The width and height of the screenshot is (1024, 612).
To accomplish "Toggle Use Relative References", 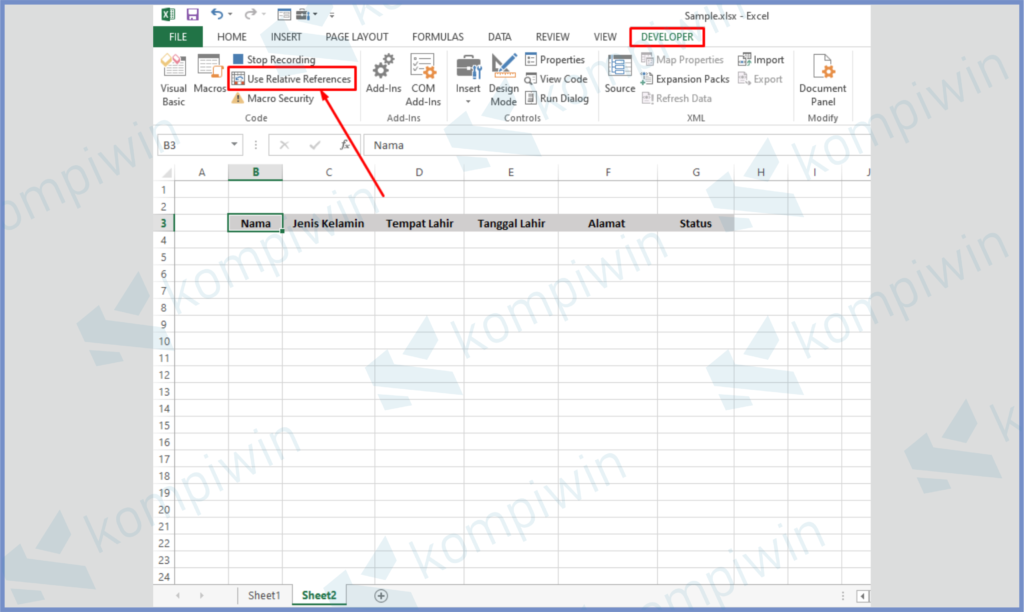I will pos(291,79).
